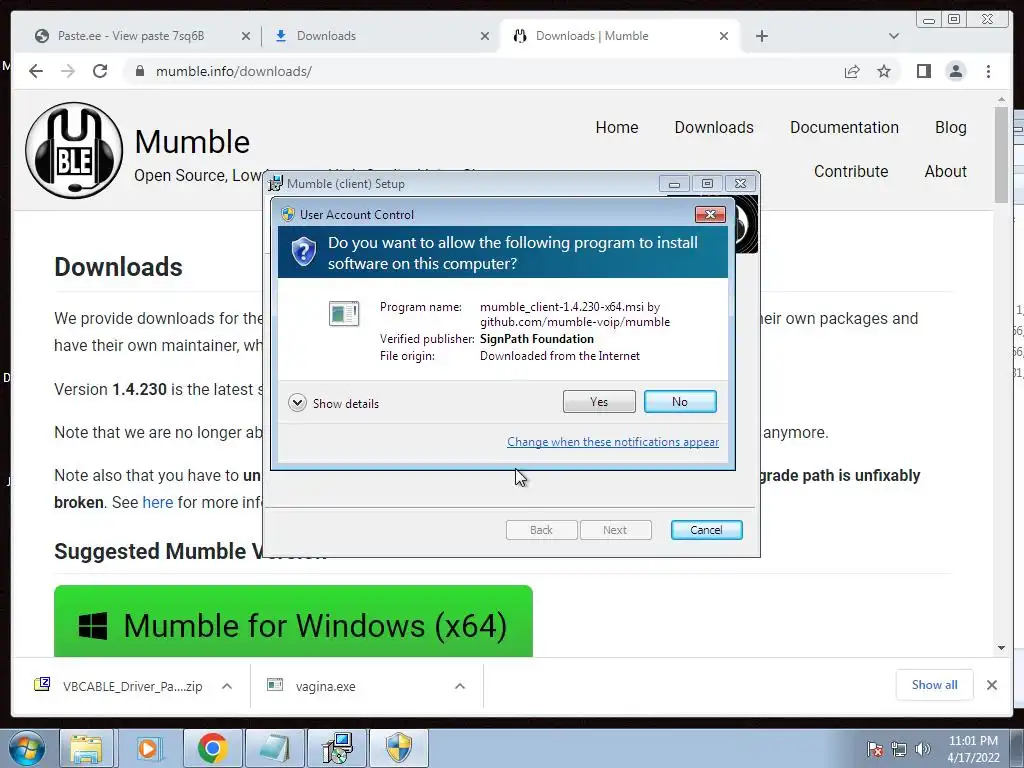Open the Chrome profile menu

pos(955,71)
